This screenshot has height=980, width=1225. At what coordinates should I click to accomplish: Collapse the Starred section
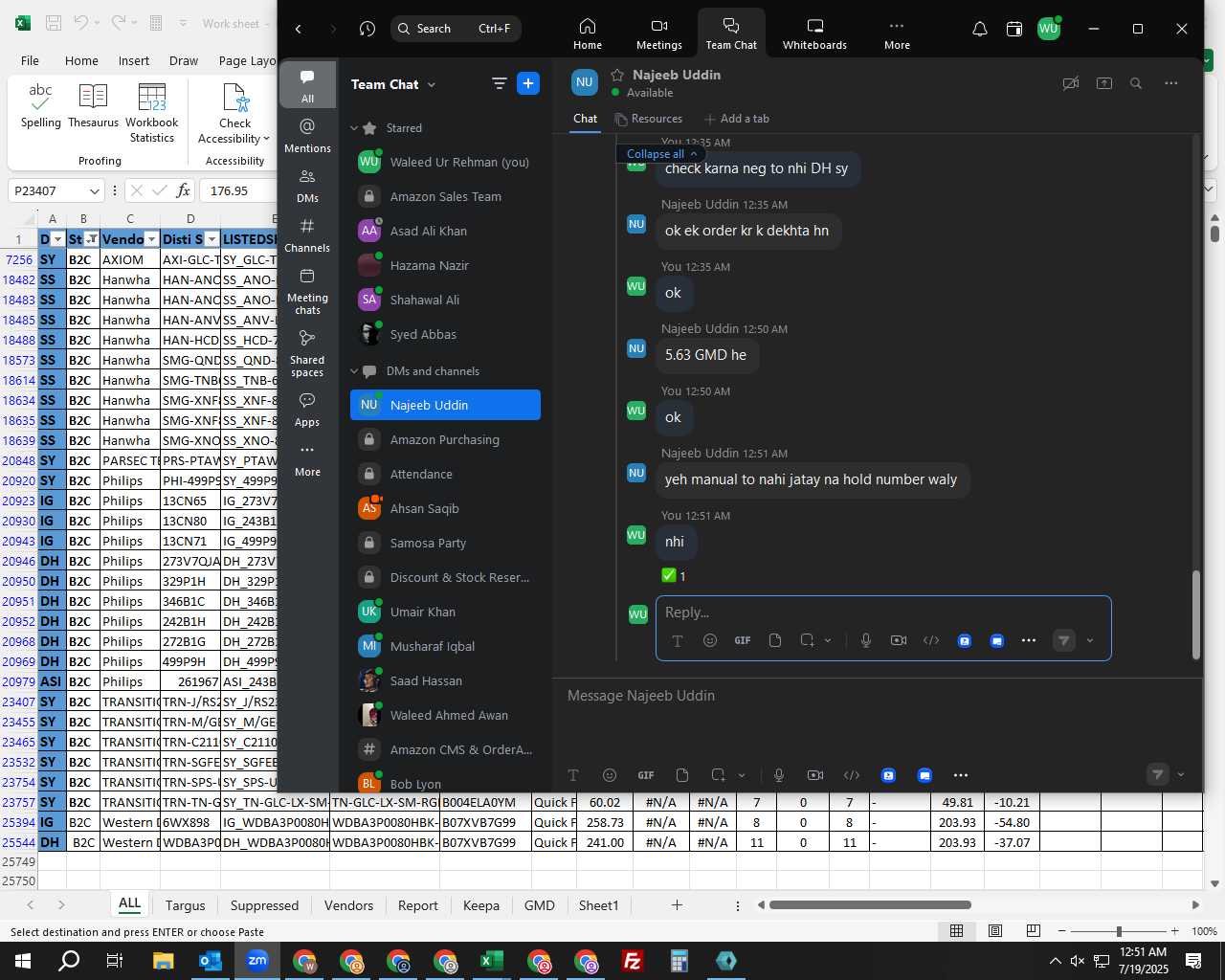tap(354, 128)
